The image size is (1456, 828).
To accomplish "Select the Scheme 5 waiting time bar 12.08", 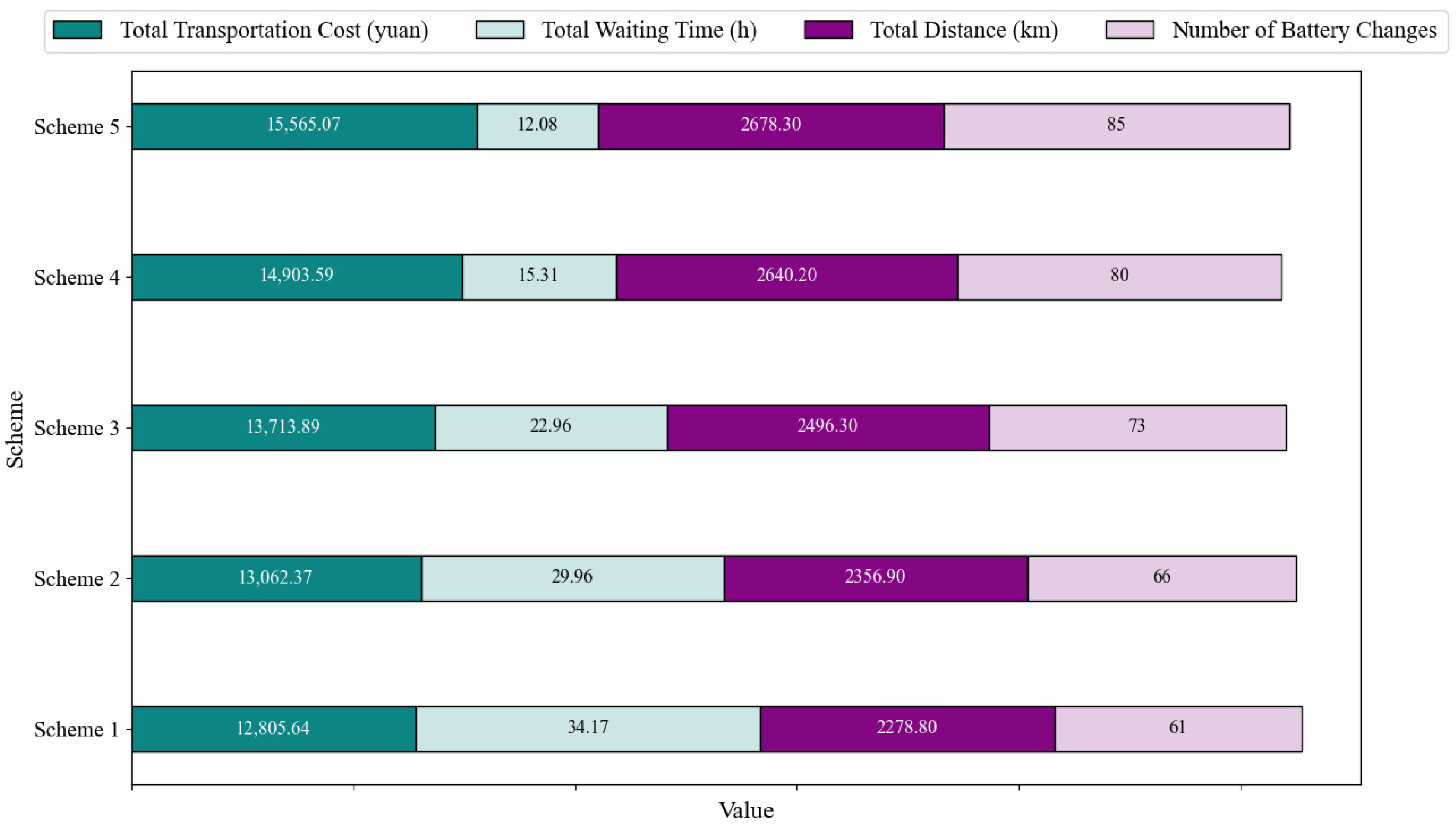I will coord(538,126).
